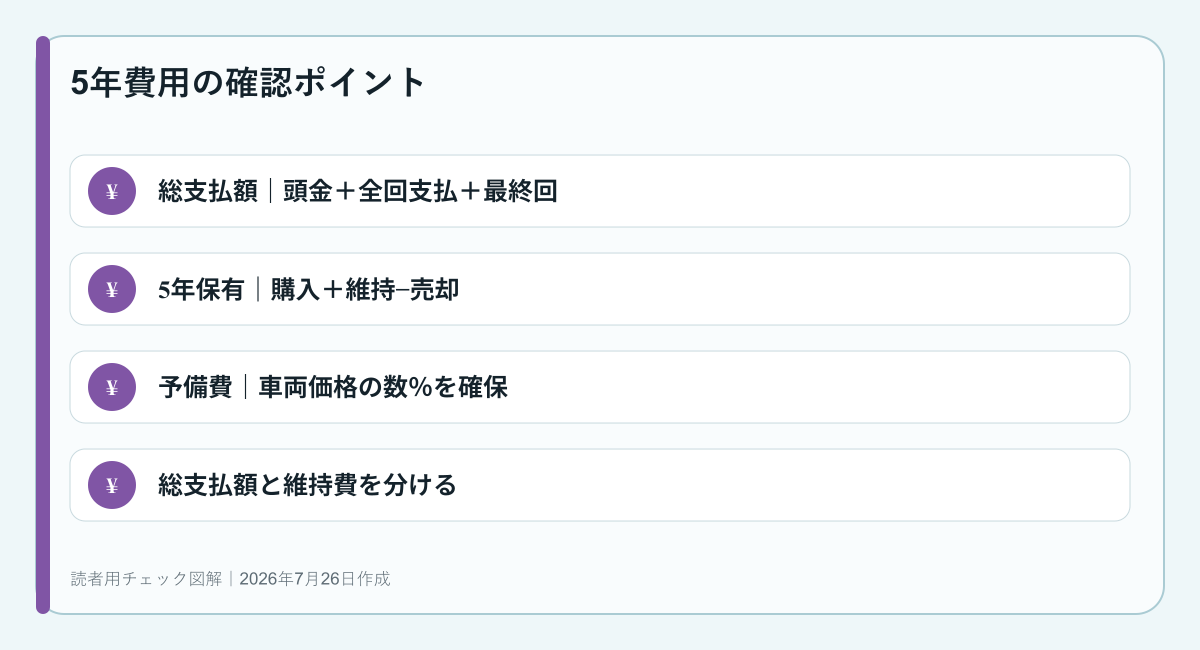1200x650 pixels.
Task: Click the purple vertical accent bar
Action: pos(43,325)
